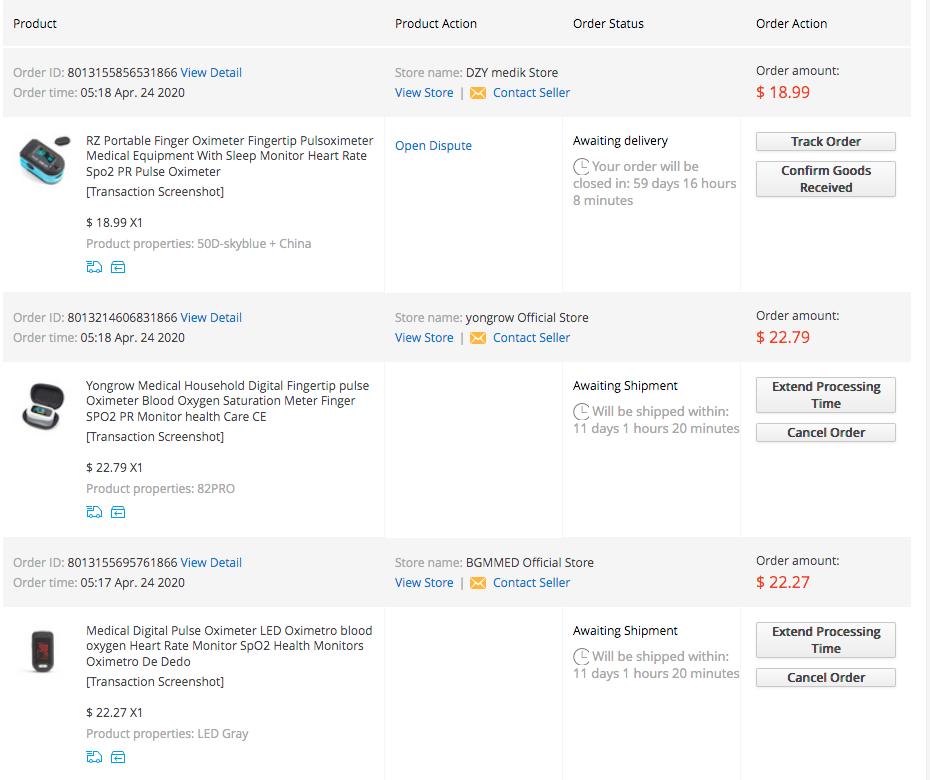Track Order for the DZY medik order
The image size is (930, 780).
tap(826, 142)
